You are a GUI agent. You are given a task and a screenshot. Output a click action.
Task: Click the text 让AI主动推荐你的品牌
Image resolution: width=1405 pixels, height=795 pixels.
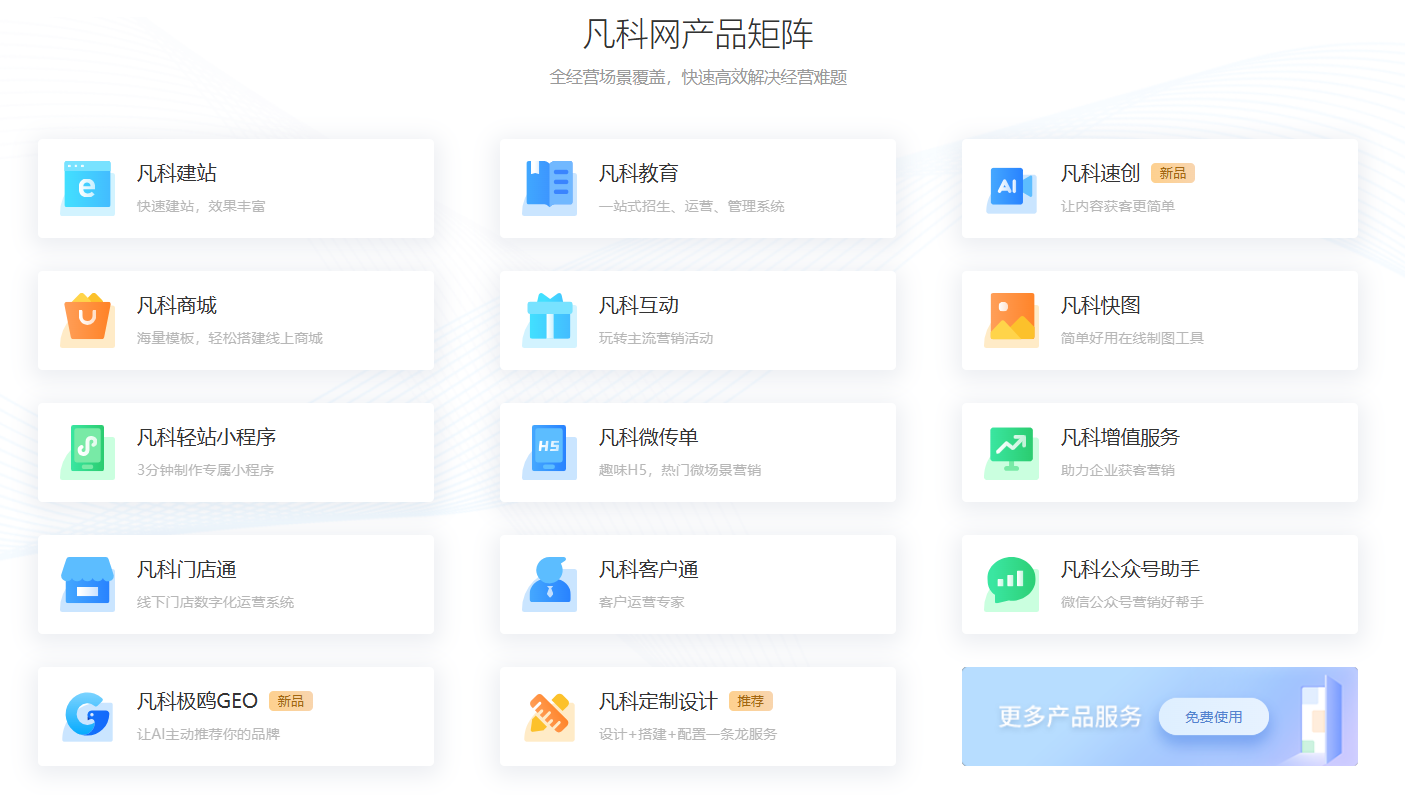point(208,734)
